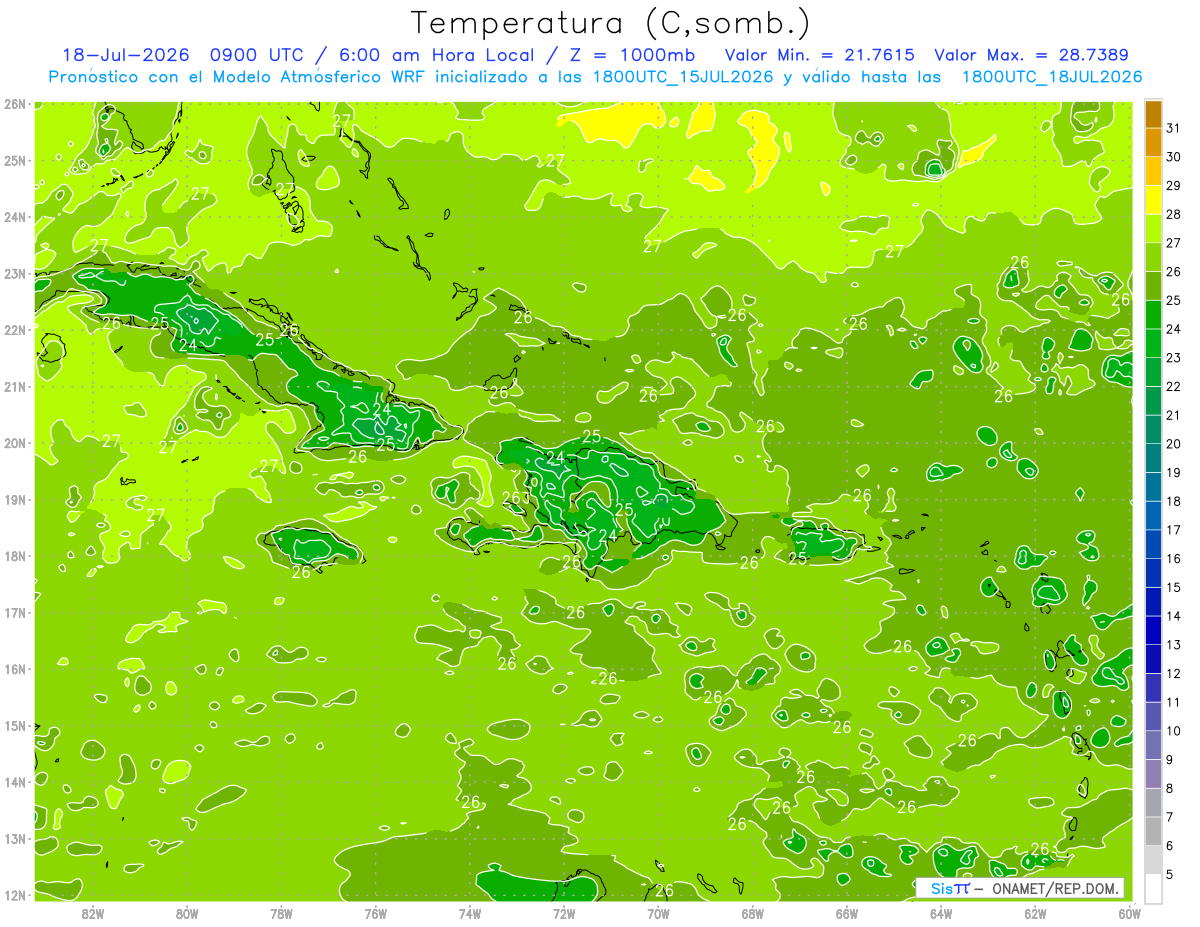
Task: Click the '76W' longitude axis label
Action: 376,913
